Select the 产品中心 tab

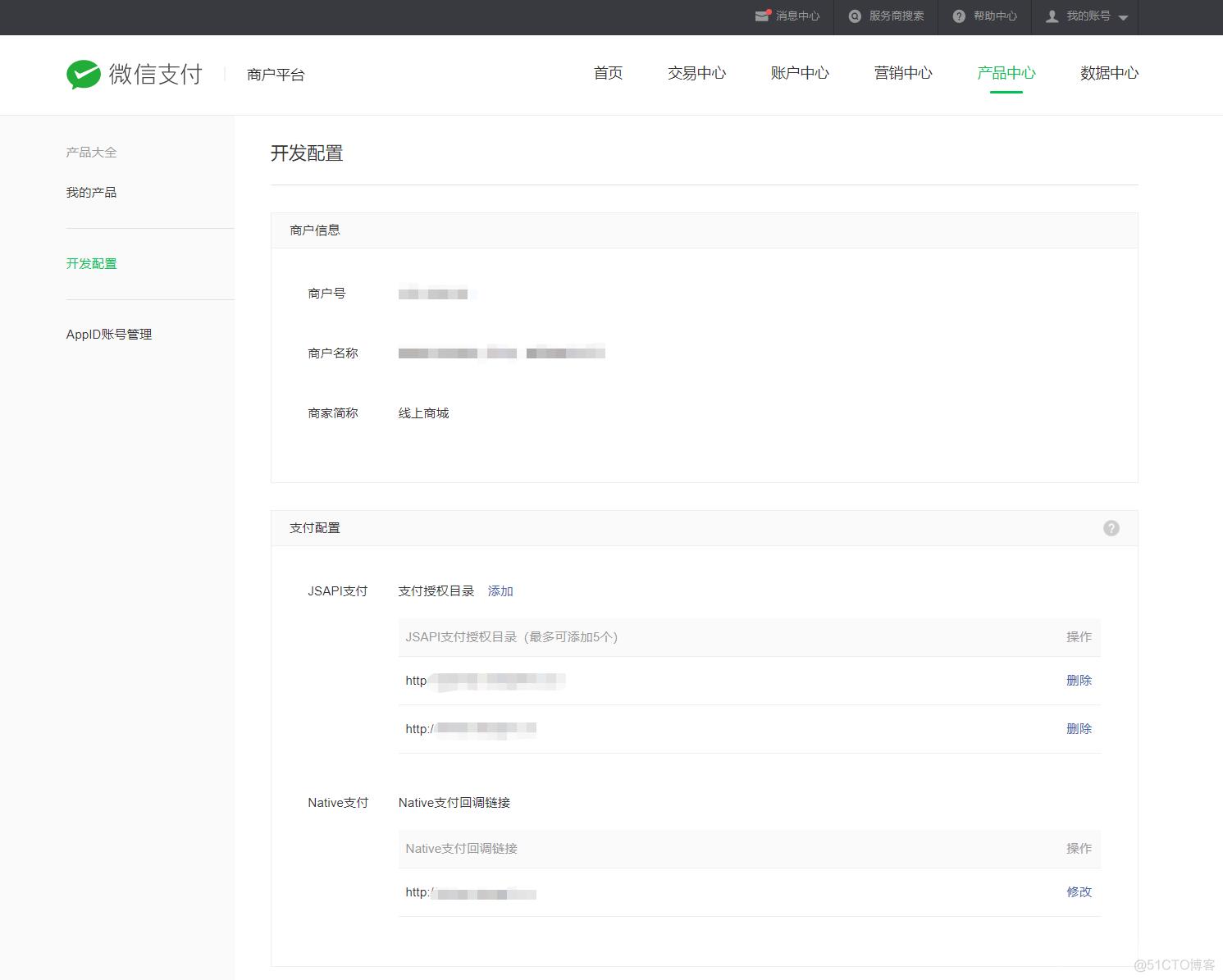coord(1006,73)
